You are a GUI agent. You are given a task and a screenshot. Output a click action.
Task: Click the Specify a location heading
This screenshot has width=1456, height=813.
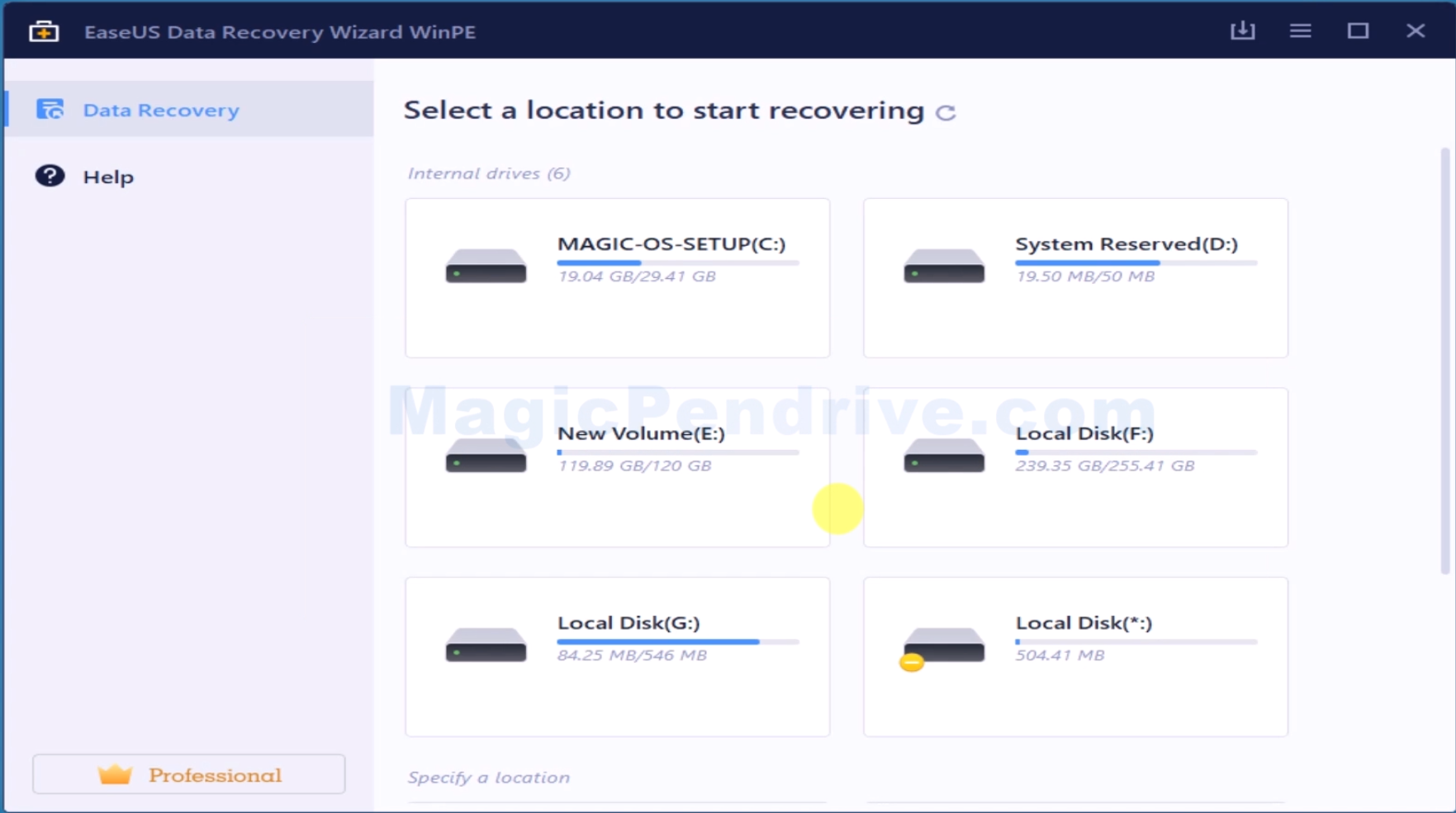click(x=489, y=778)
